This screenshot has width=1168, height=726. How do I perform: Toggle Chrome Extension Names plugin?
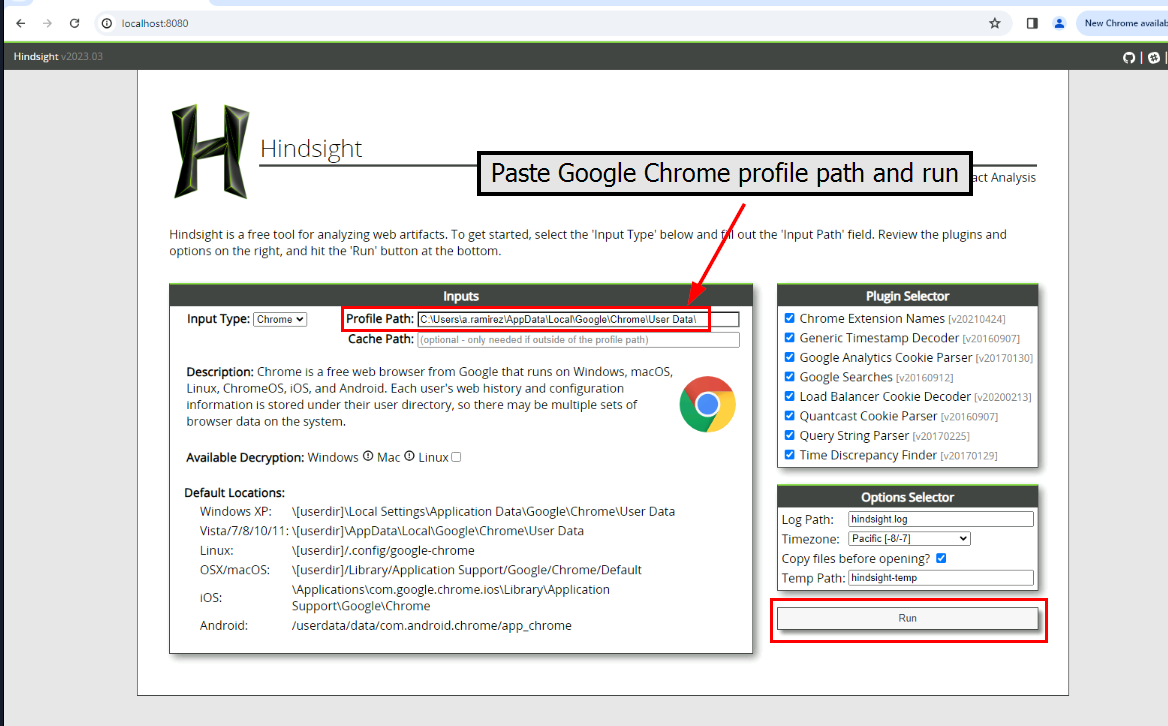coord(790,318)
